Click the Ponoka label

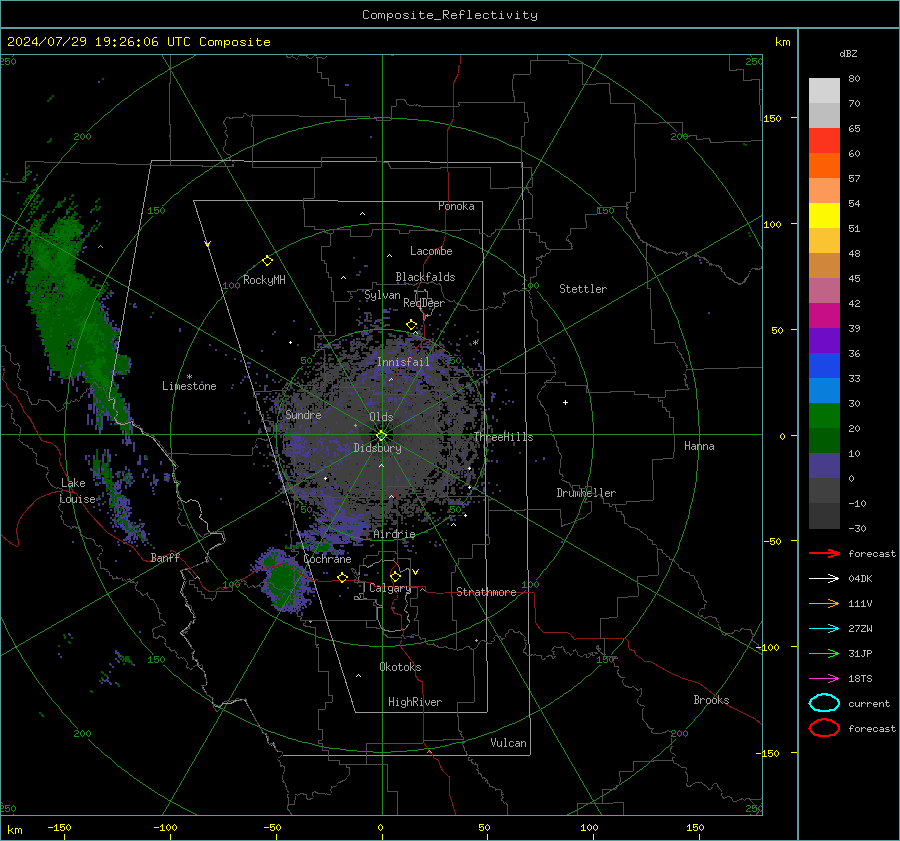[456, 206]
